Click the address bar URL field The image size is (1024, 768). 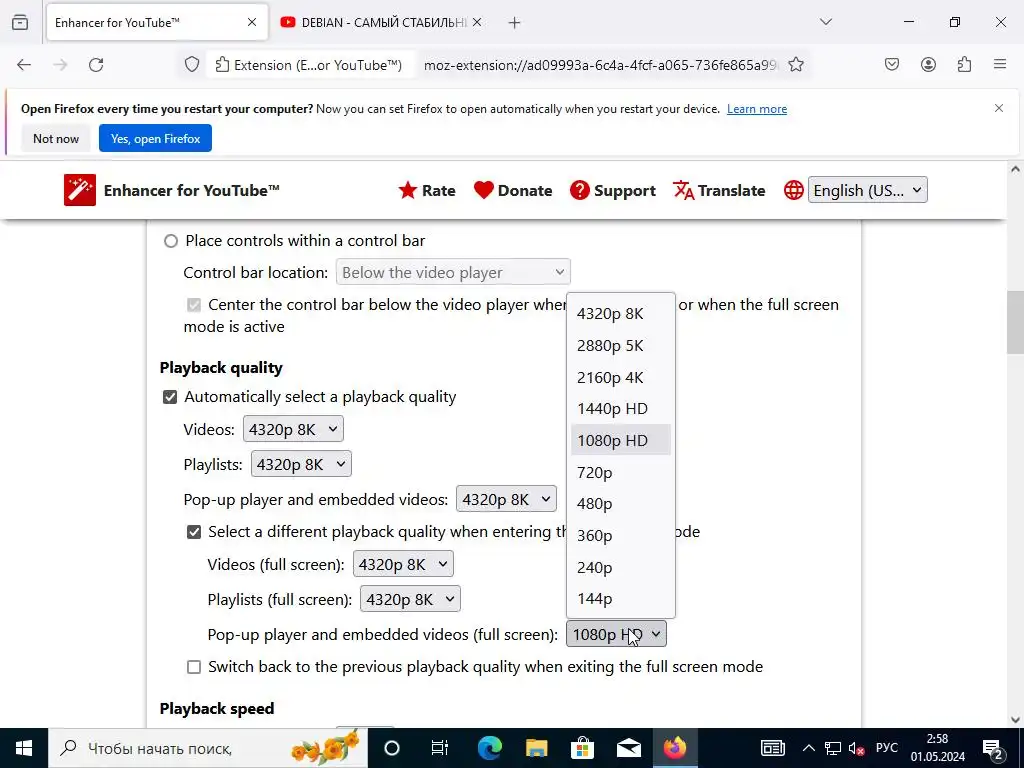point(600,65)
